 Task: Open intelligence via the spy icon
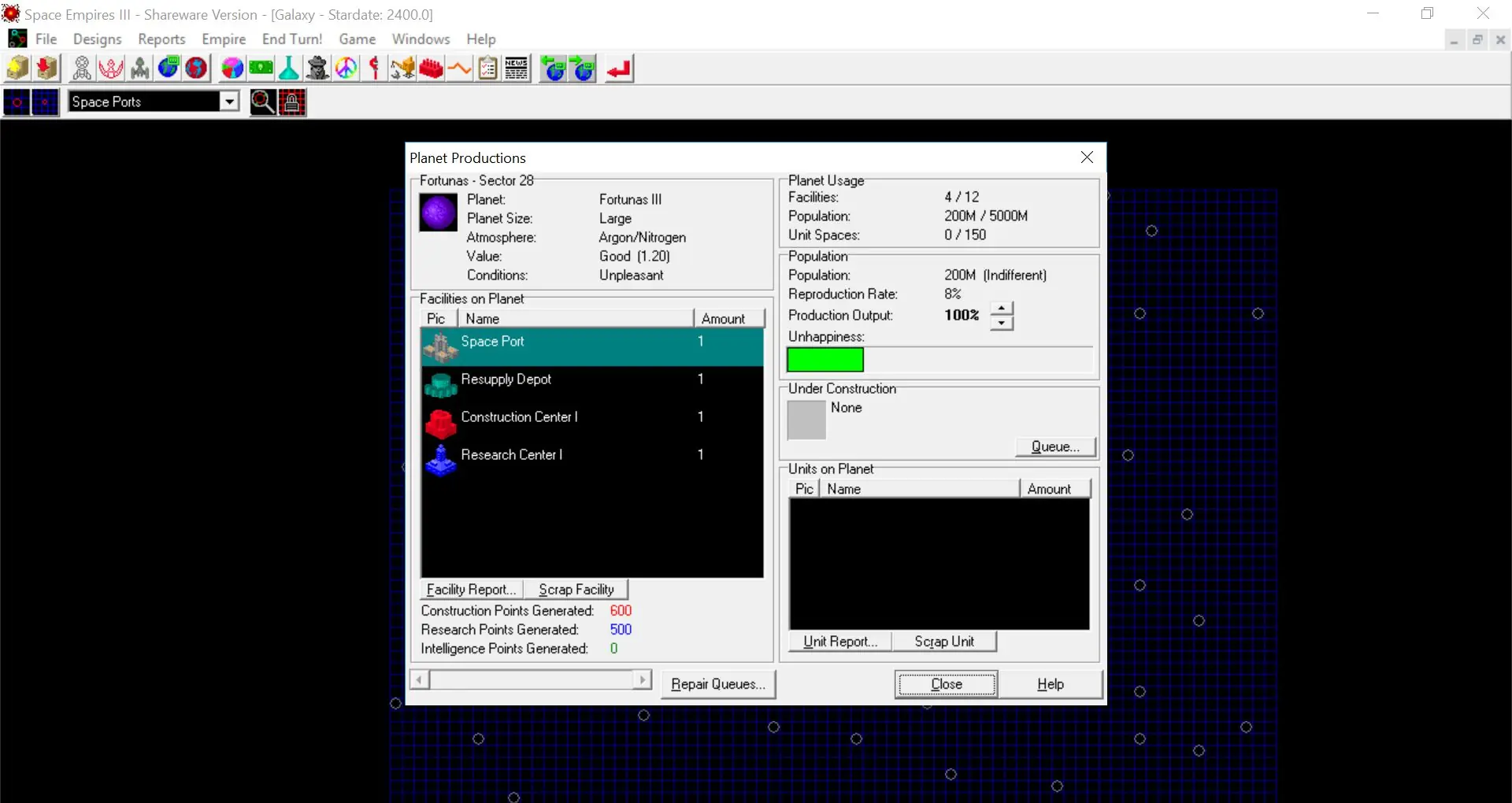point(317,69)
